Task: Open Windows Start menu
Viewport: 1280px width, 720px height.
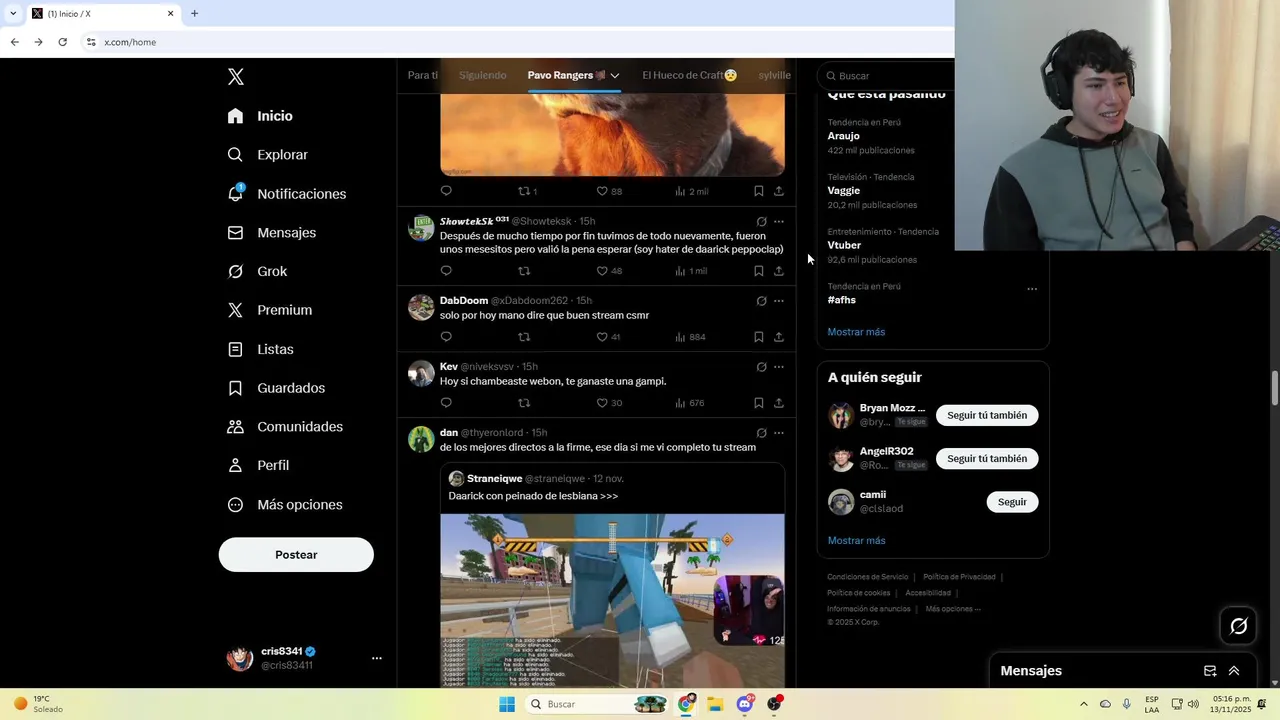Action: click(507, 704)
